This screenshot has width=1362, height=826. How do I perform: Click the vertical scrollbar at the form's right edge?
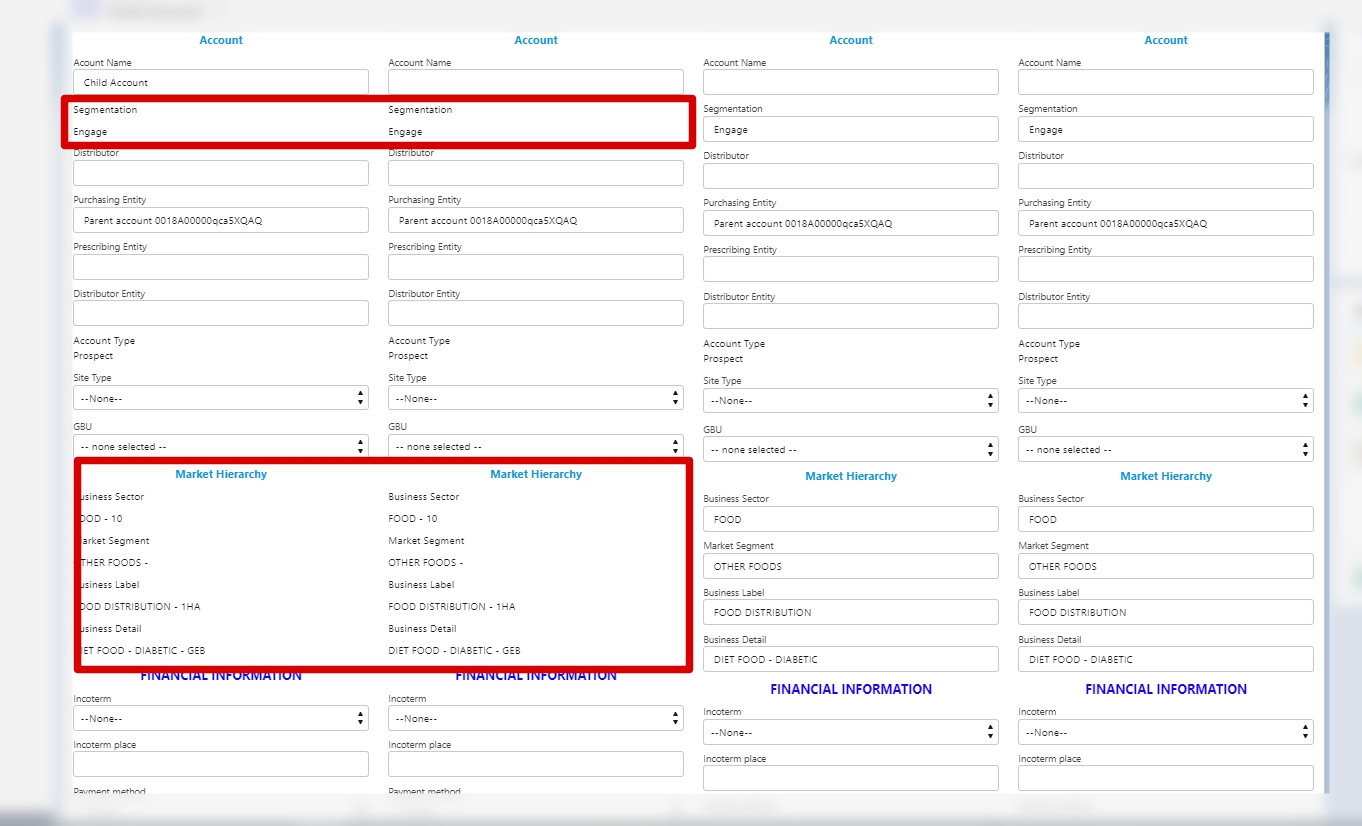pos(1327,412)
